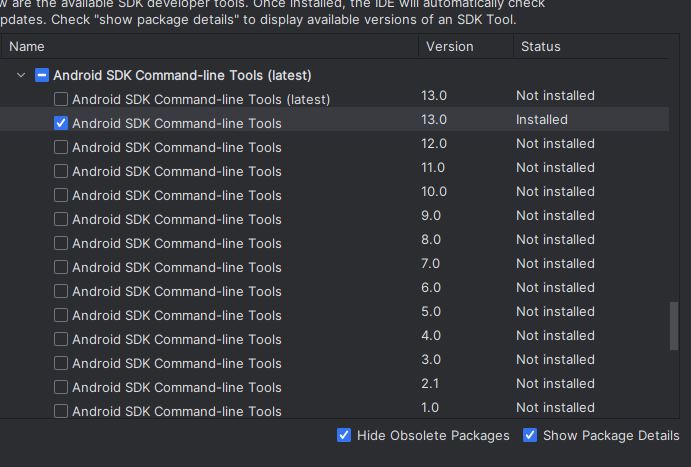Check Command-line Tools version 8.0
Screen dimensions: 691x467
[x=61, y=243]
